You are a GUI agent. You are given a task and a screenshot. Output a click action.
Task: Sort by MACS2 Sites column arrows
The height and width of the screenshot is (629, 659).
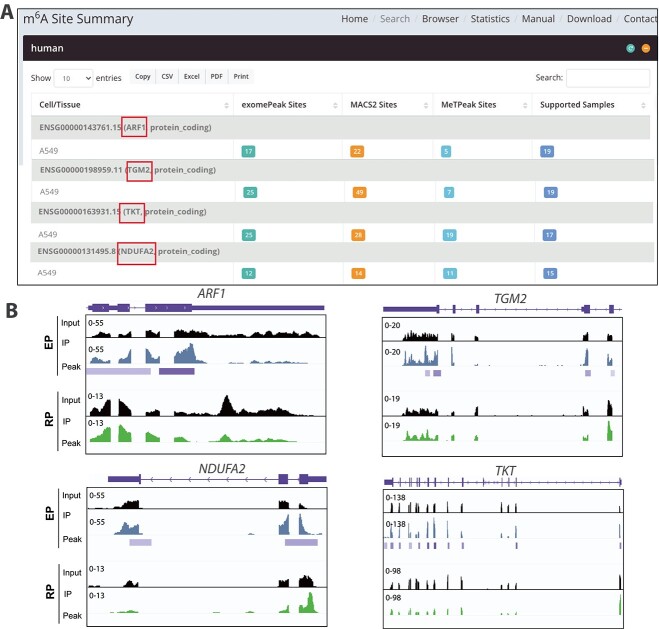426,105
